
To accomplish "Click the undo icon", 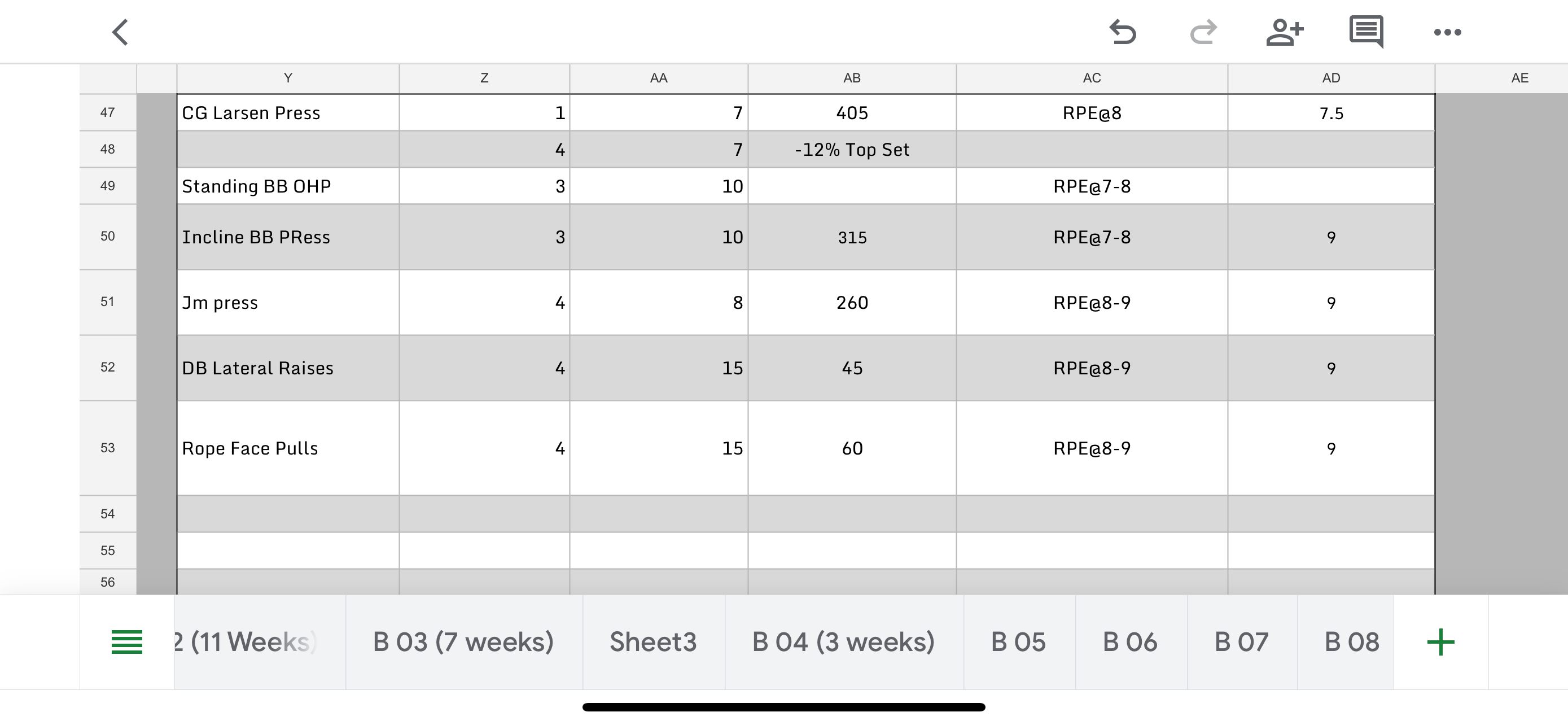I will pos(1123,32).
